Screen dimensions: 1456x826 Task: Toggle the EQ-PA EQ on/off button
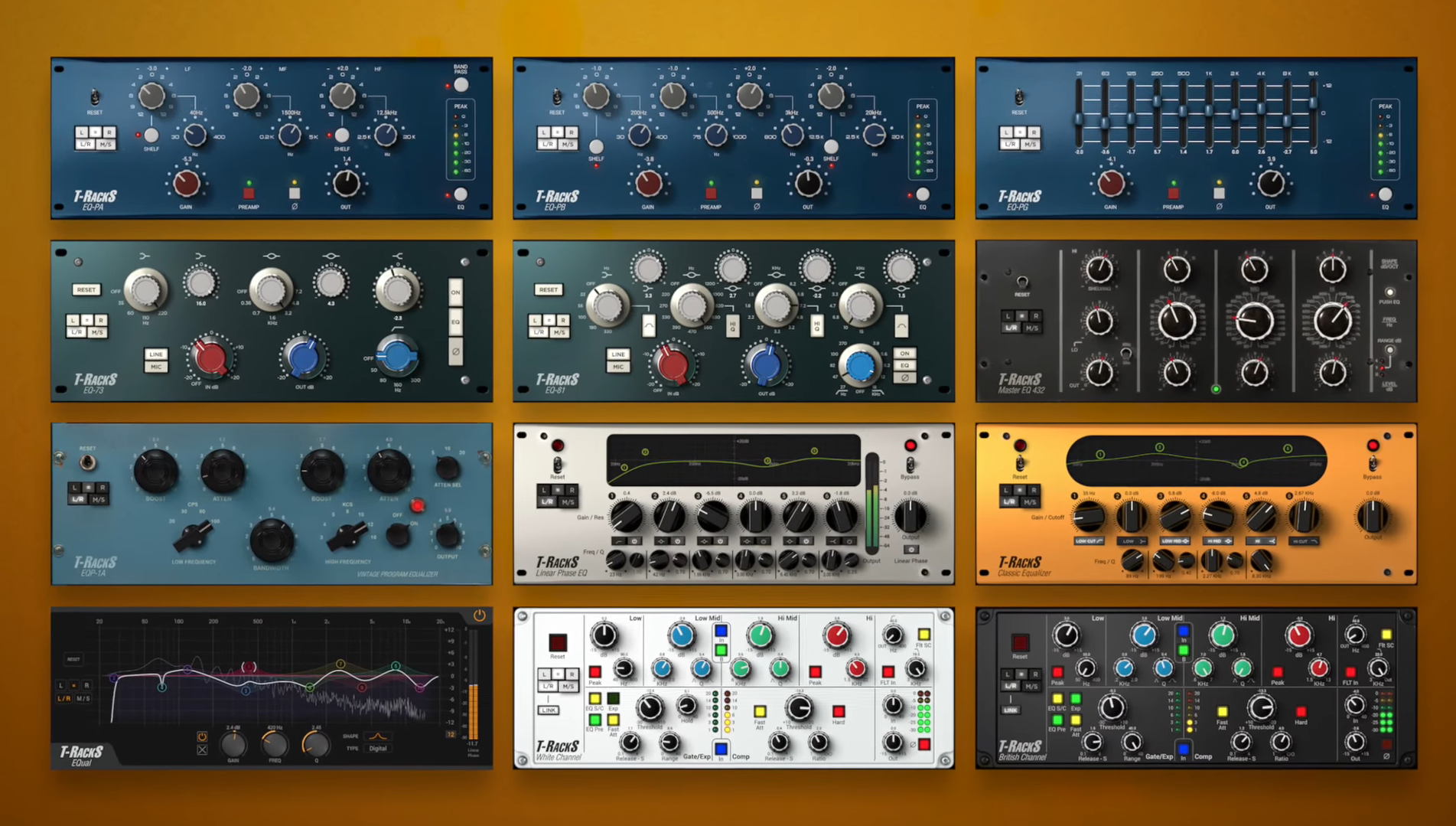461,194
